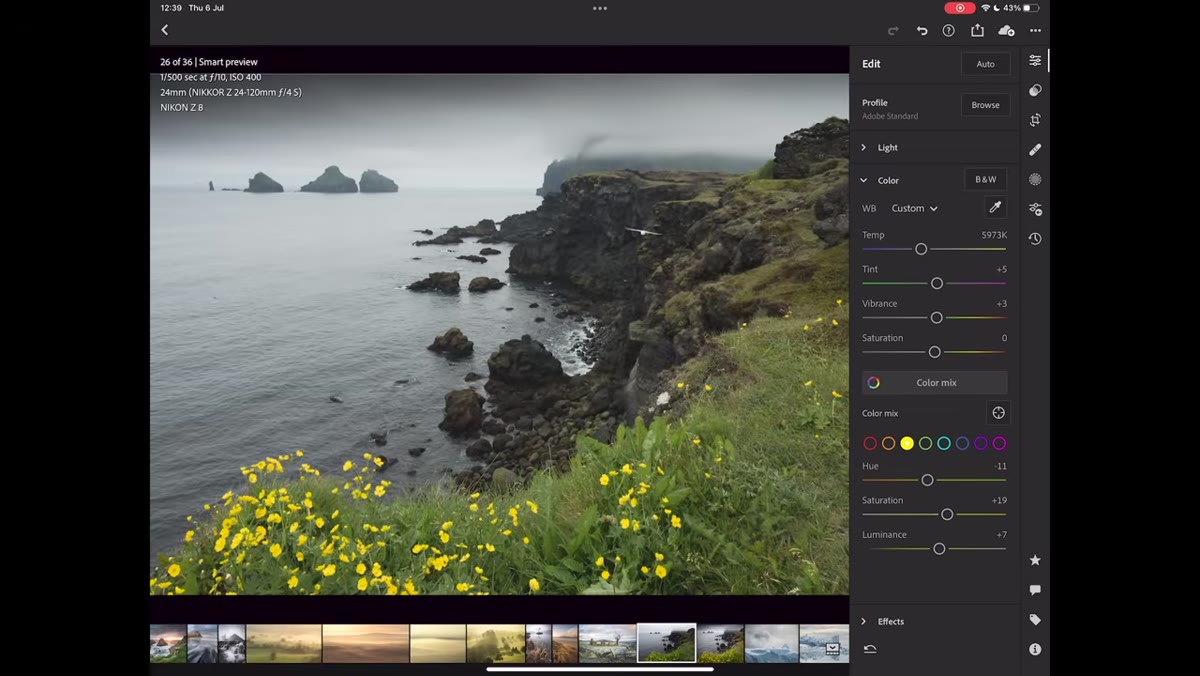
Task: Select the highlighted current filmstrip thumbnail
Action: coord(667,643)
